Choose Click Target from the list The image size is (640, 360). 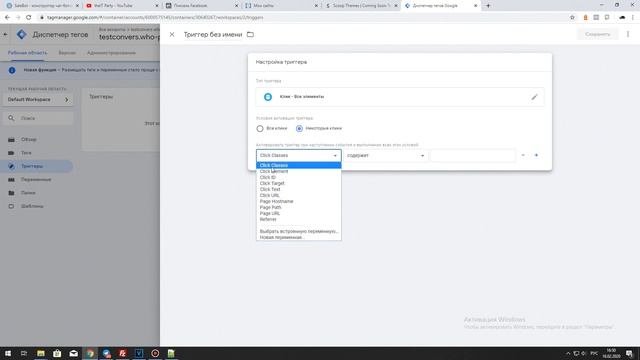[298, 183]
